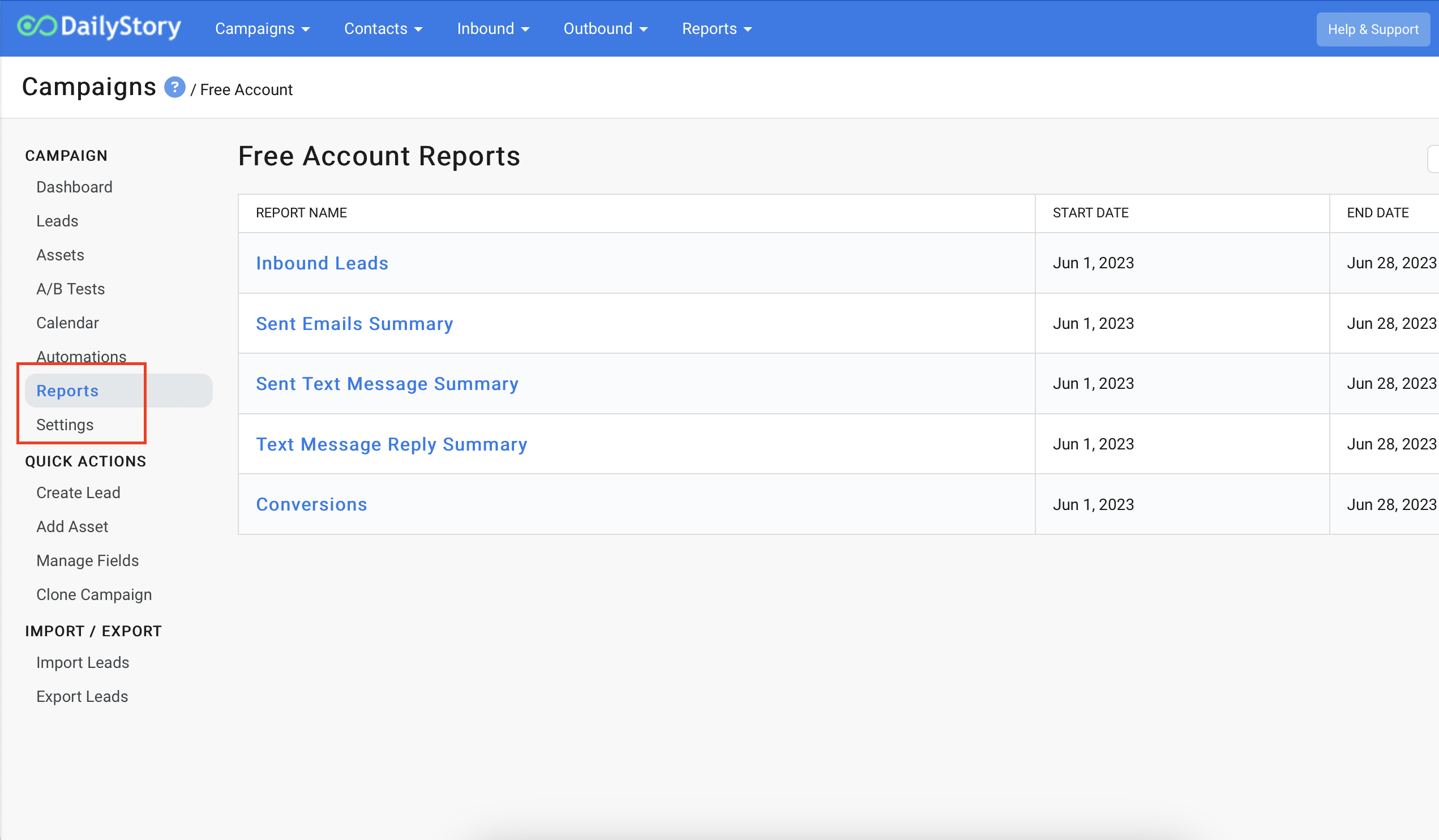Screen dimensions: 1439x840
Task: Click the Add Asset quick action
Action: (72, 526)
